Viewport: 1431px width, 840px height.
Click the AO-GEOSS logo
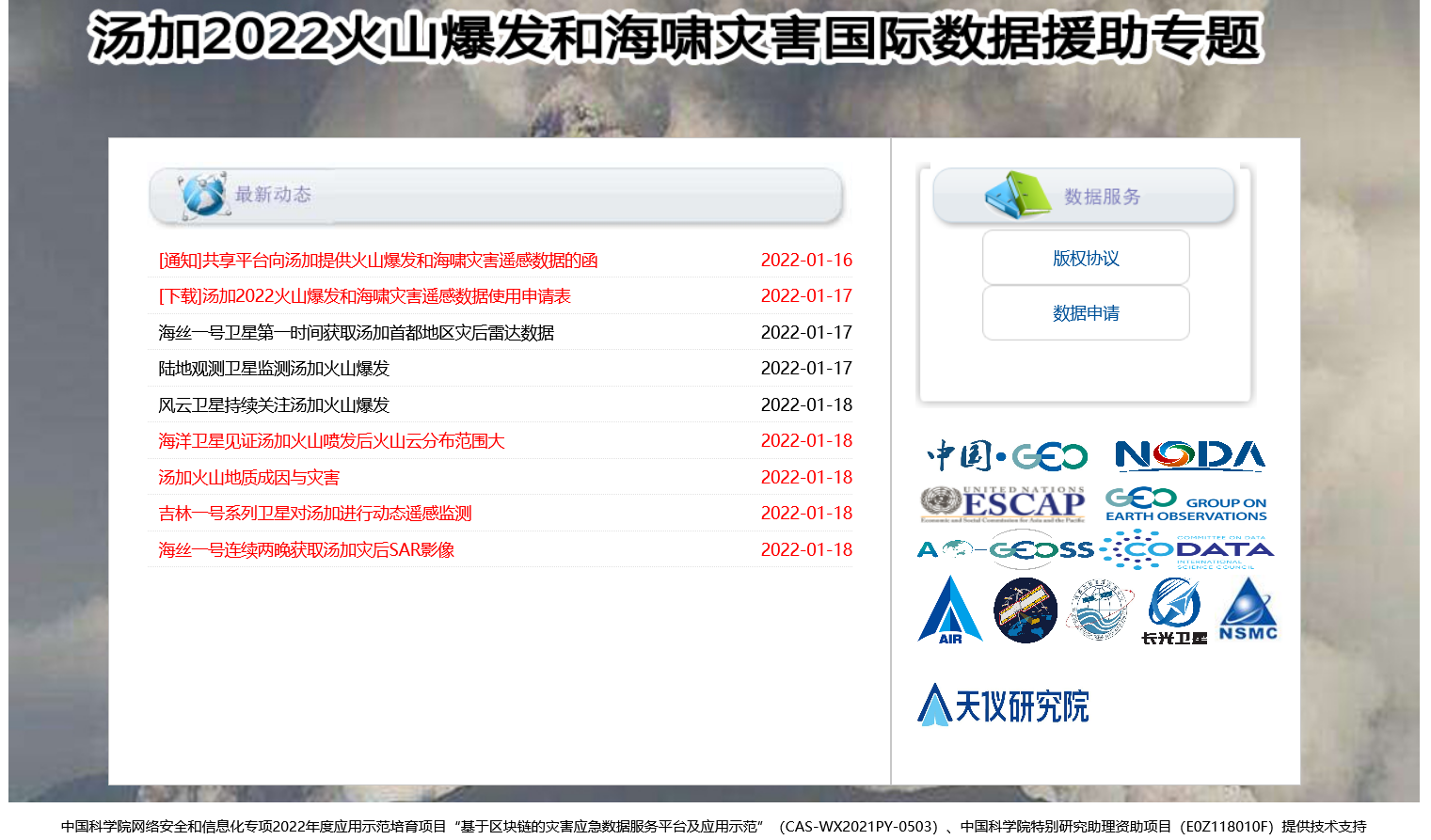click(x=1005, y=549)
